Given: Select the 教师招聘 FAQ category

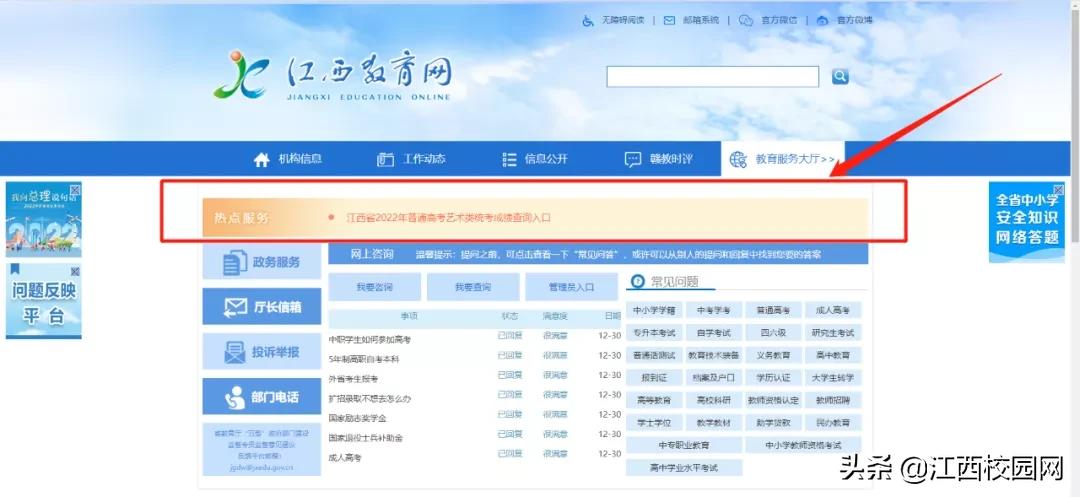Looking at the screenshot, I should pyautogui.click(x=833, y=400).
